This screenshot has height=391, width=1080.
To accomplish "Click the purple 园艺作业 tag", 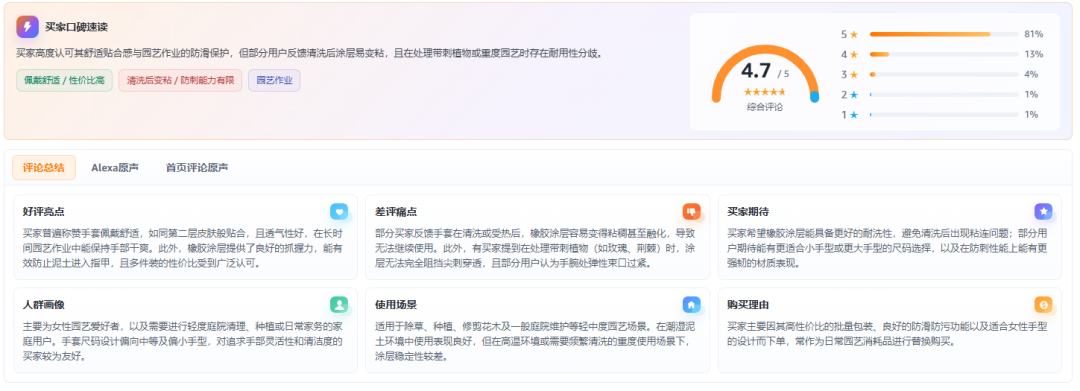I will tap(274, 81).
